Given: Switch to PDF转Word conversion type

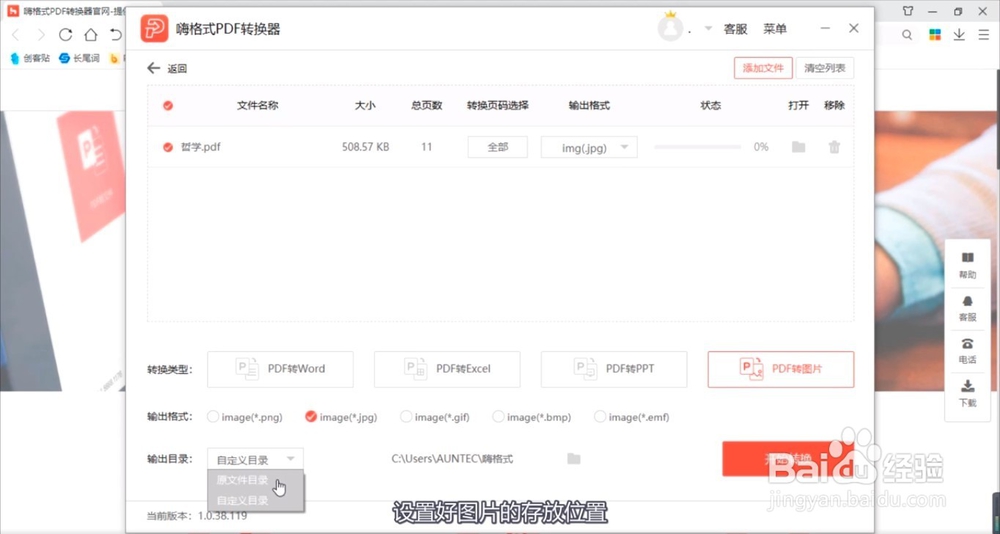Looking at the screenshot, I should pyautogui.click(x=280, y=369).
